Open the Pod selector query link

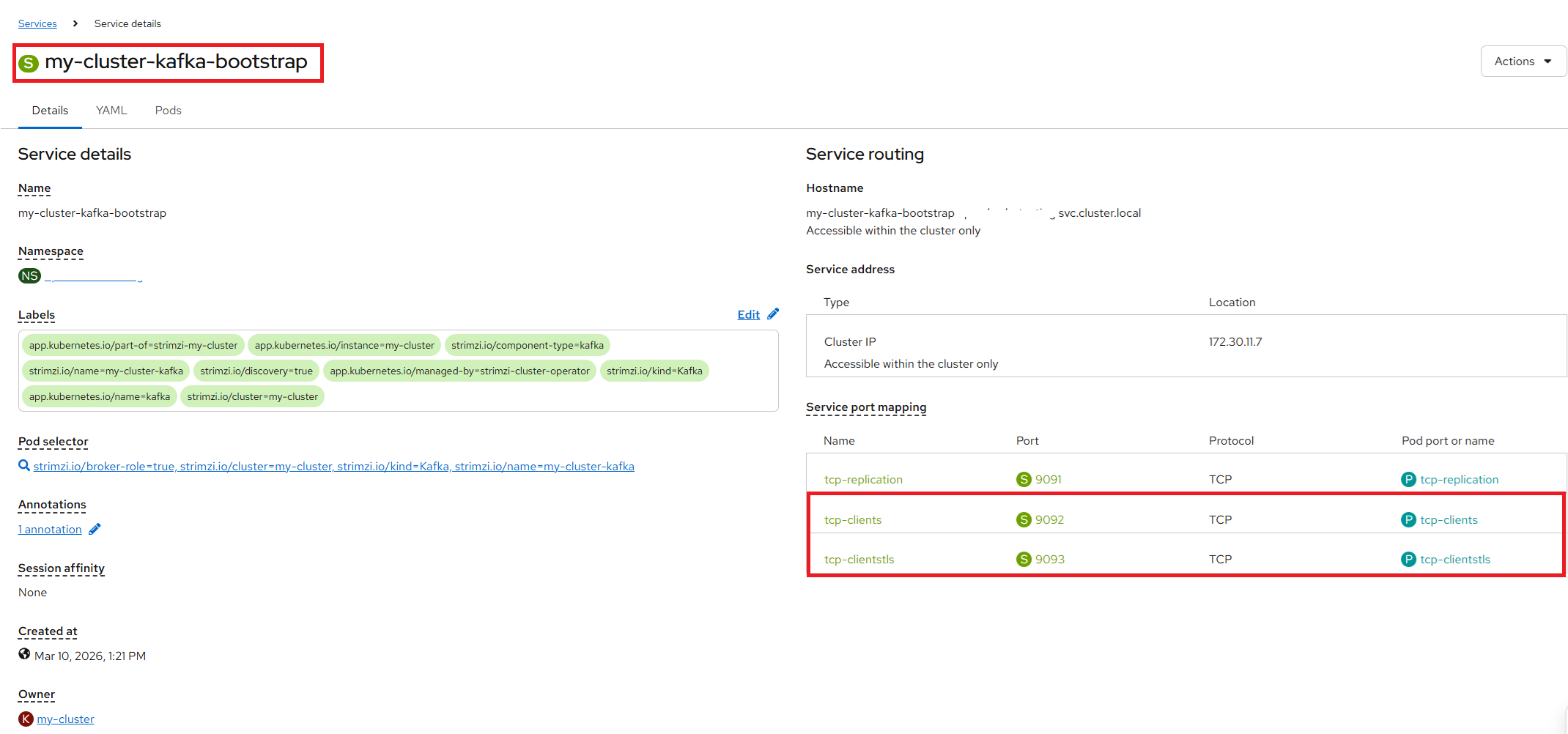(x=333, y=467)
